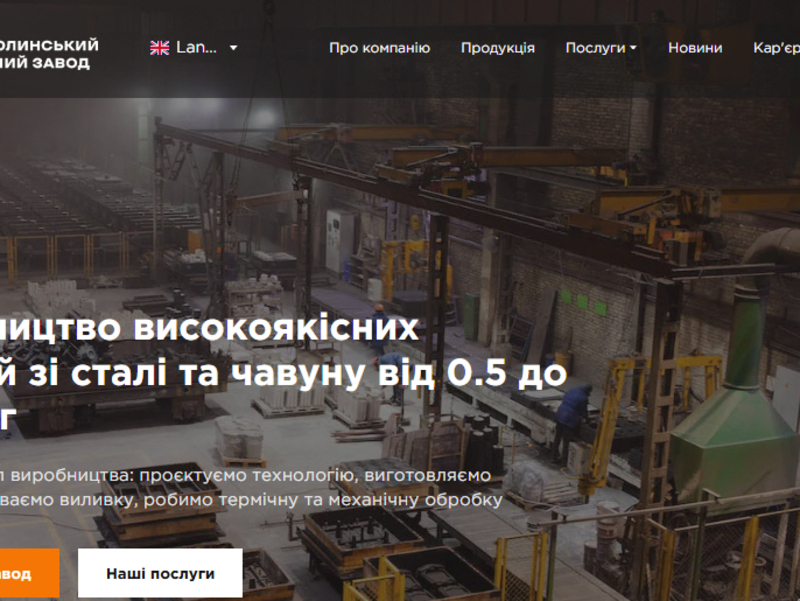The image size is (800, 601).
Task: Open the 'Послуги' menu
Action: (x=595, y=48)
